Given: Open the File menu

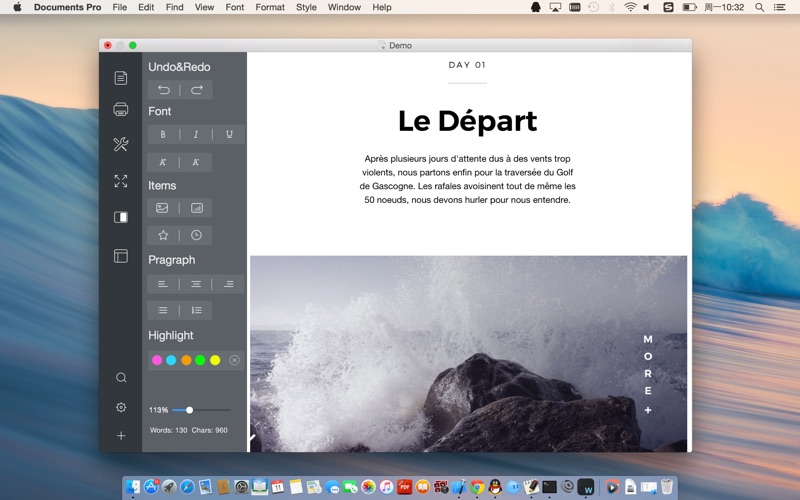Looking at the screenshot, I should (x=120, y=7).
